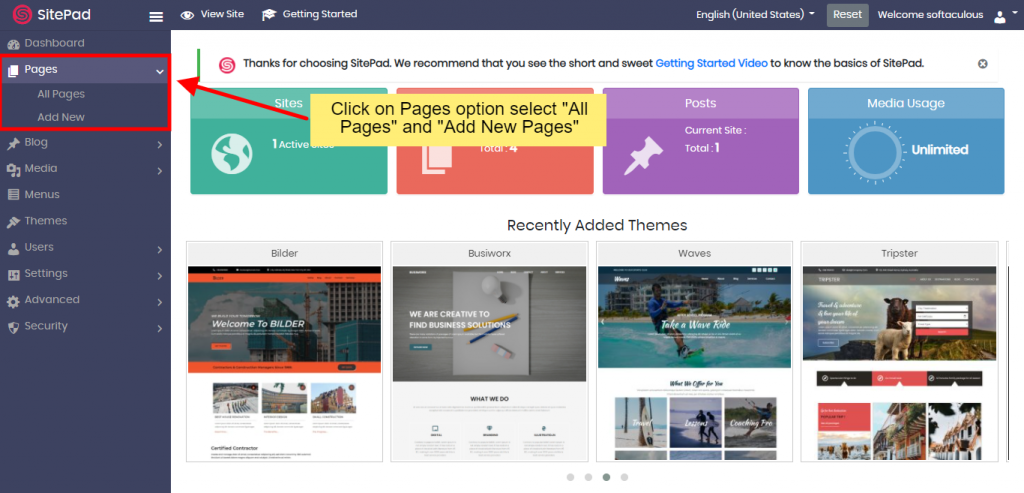Expand the Blog submenu arrow

pyautogui.click(x=160, y=144)
